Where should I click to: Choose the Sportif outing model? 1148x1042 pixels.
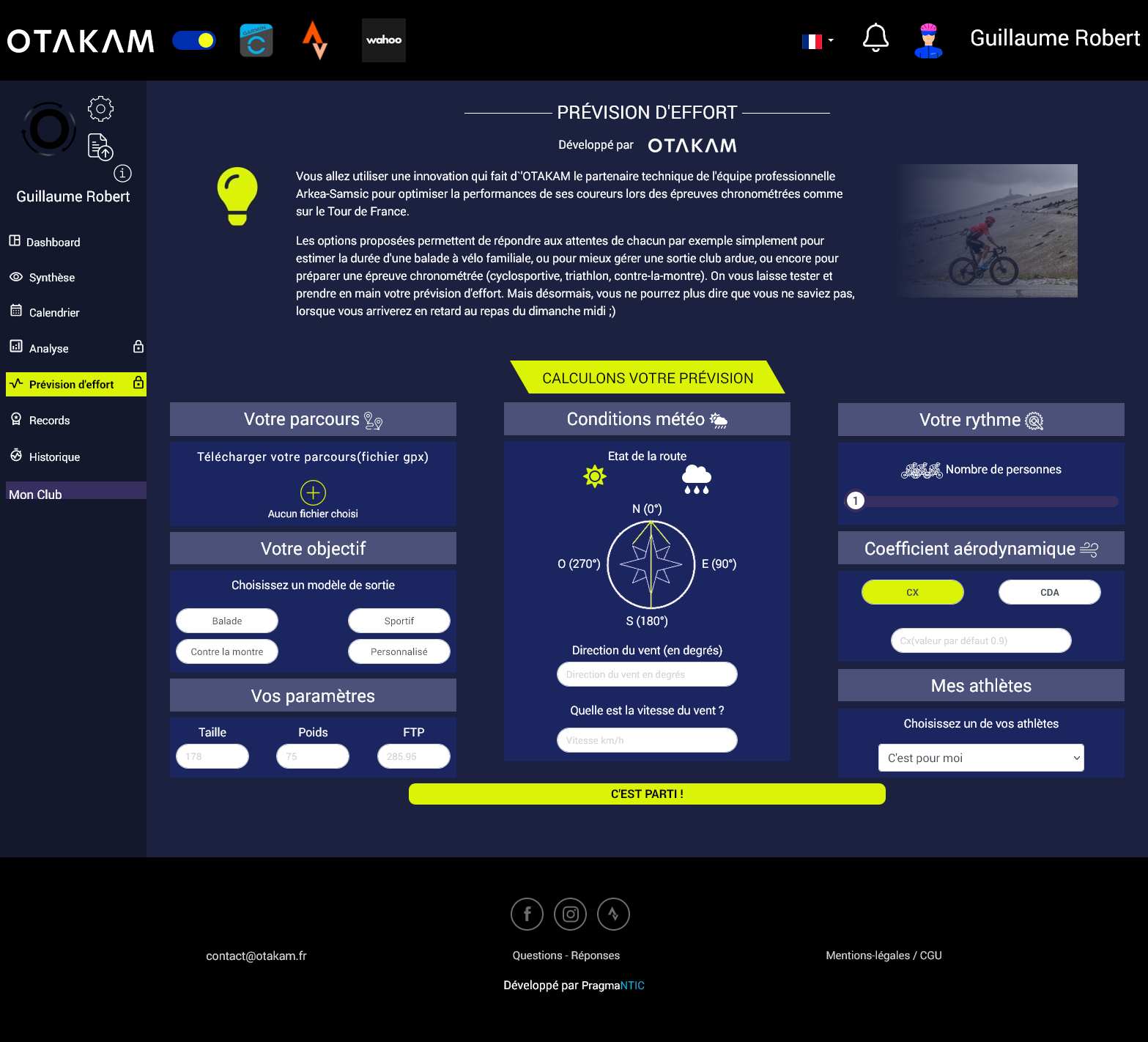399,621
